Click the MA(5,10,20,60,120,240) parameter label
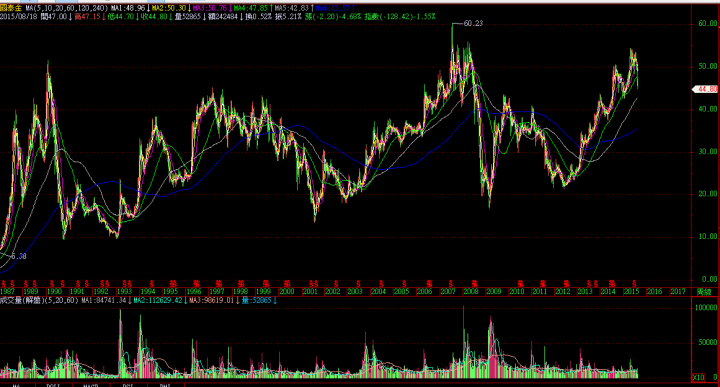Image resolution: width=720 pixels, height=387 pixels. pos(67,8)
